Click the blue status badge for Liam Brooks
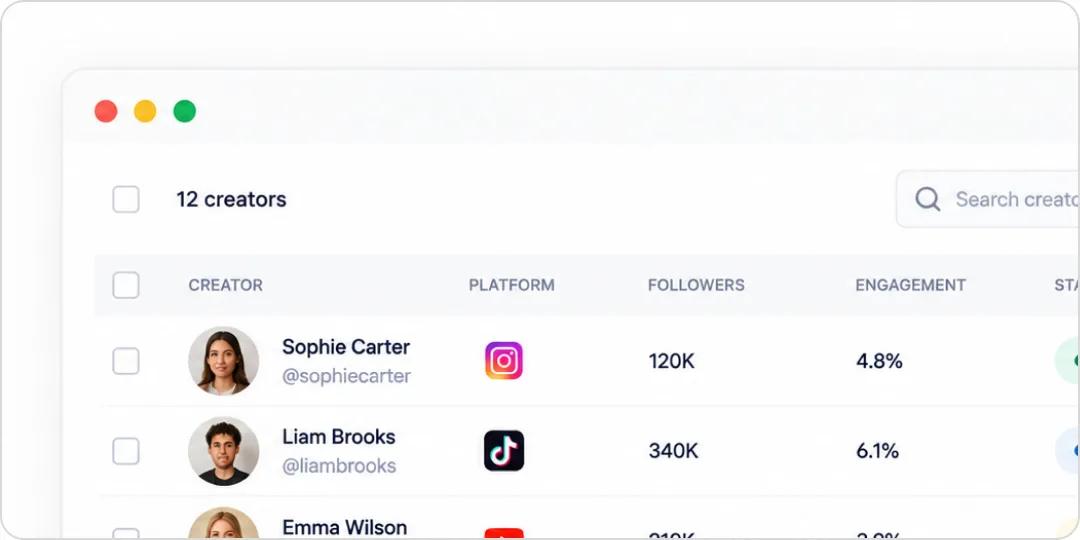The image size is (1080, 540). (1067, 450)
